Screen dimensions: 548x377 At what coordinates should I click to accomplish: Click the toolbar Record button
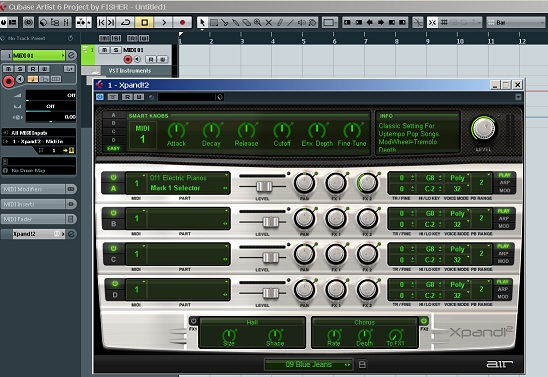point(182,23)
